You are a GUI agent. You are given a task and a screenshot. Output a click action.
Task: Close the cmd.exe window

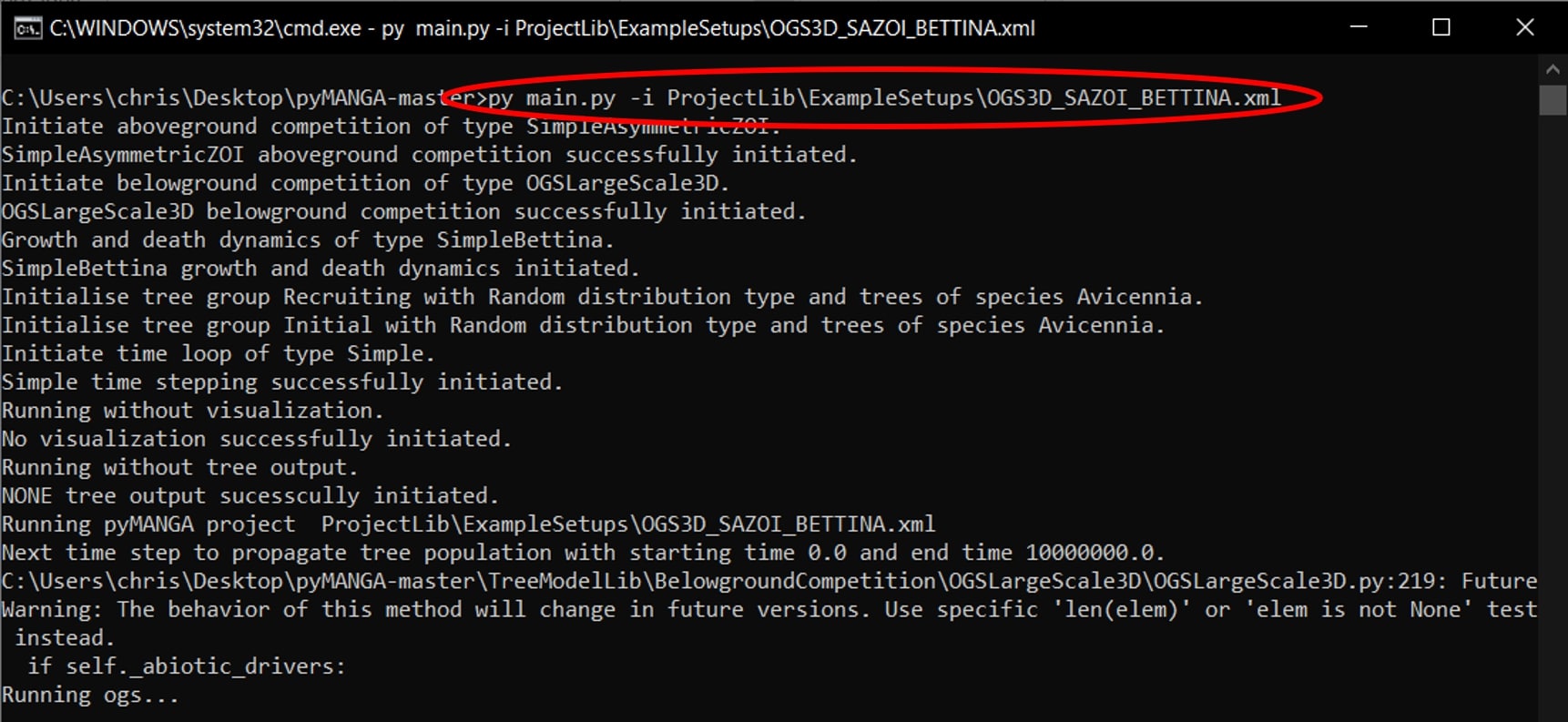(1525, 27)
